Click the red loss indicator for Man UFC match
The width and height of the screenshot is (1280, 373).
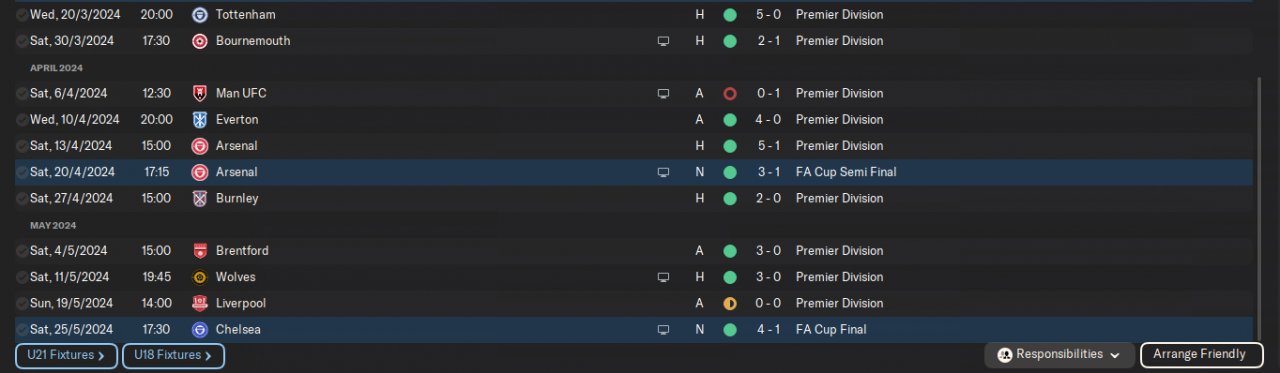click(x=730, y=93)
